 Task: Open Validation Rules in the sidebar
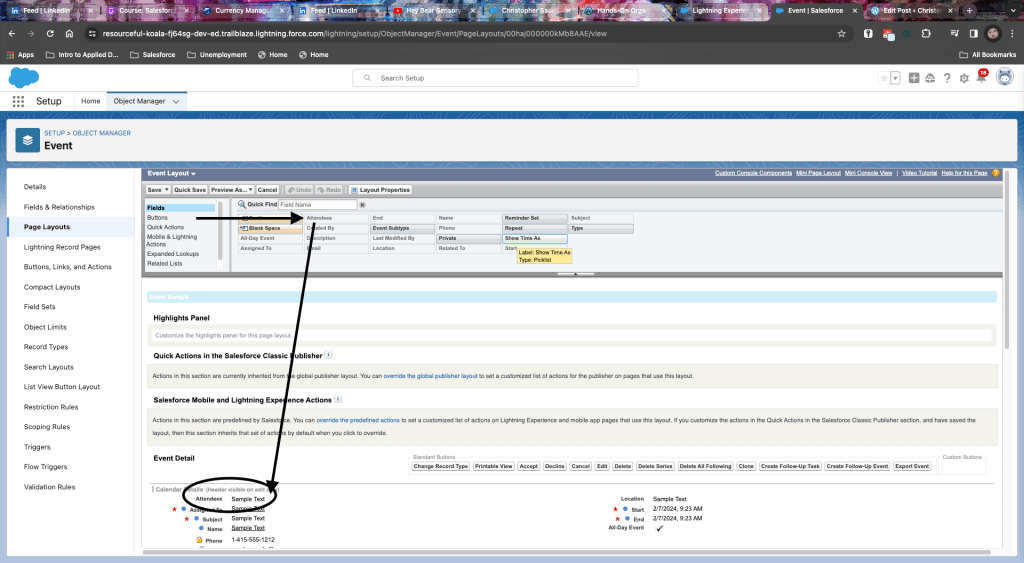[49, 487]
